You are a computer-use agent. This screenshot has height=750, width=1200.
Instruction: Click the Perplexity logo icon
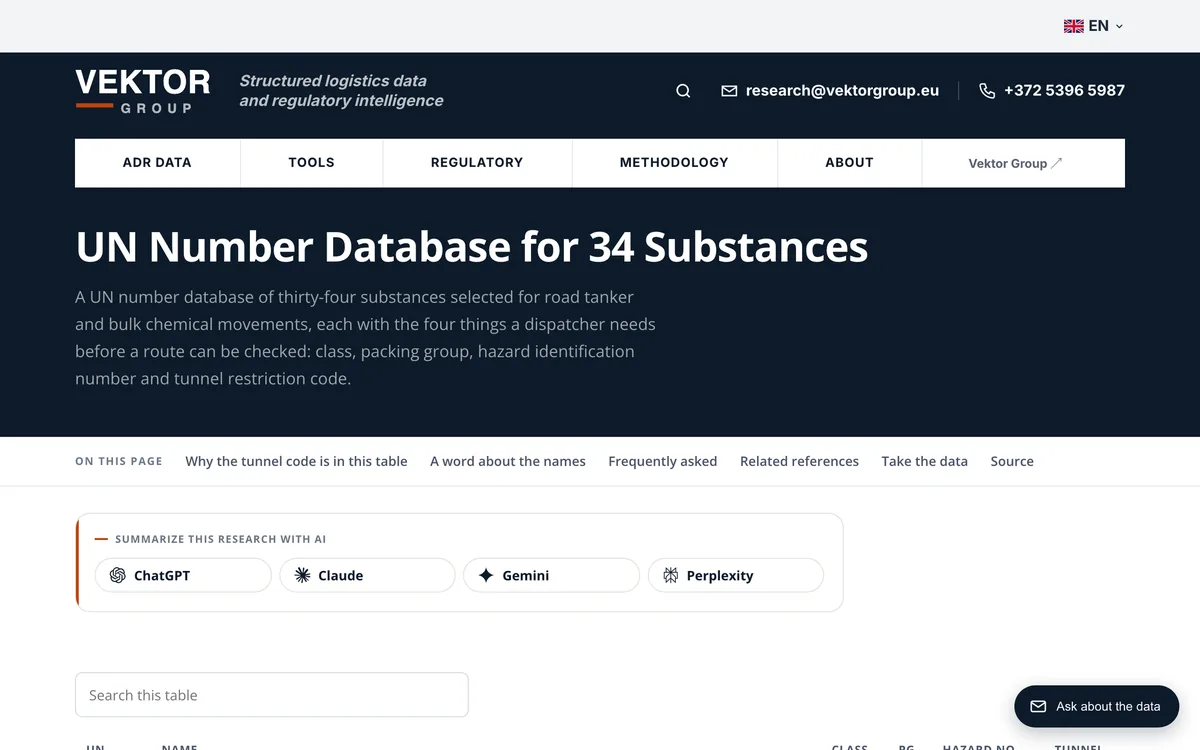pos(670,575)
